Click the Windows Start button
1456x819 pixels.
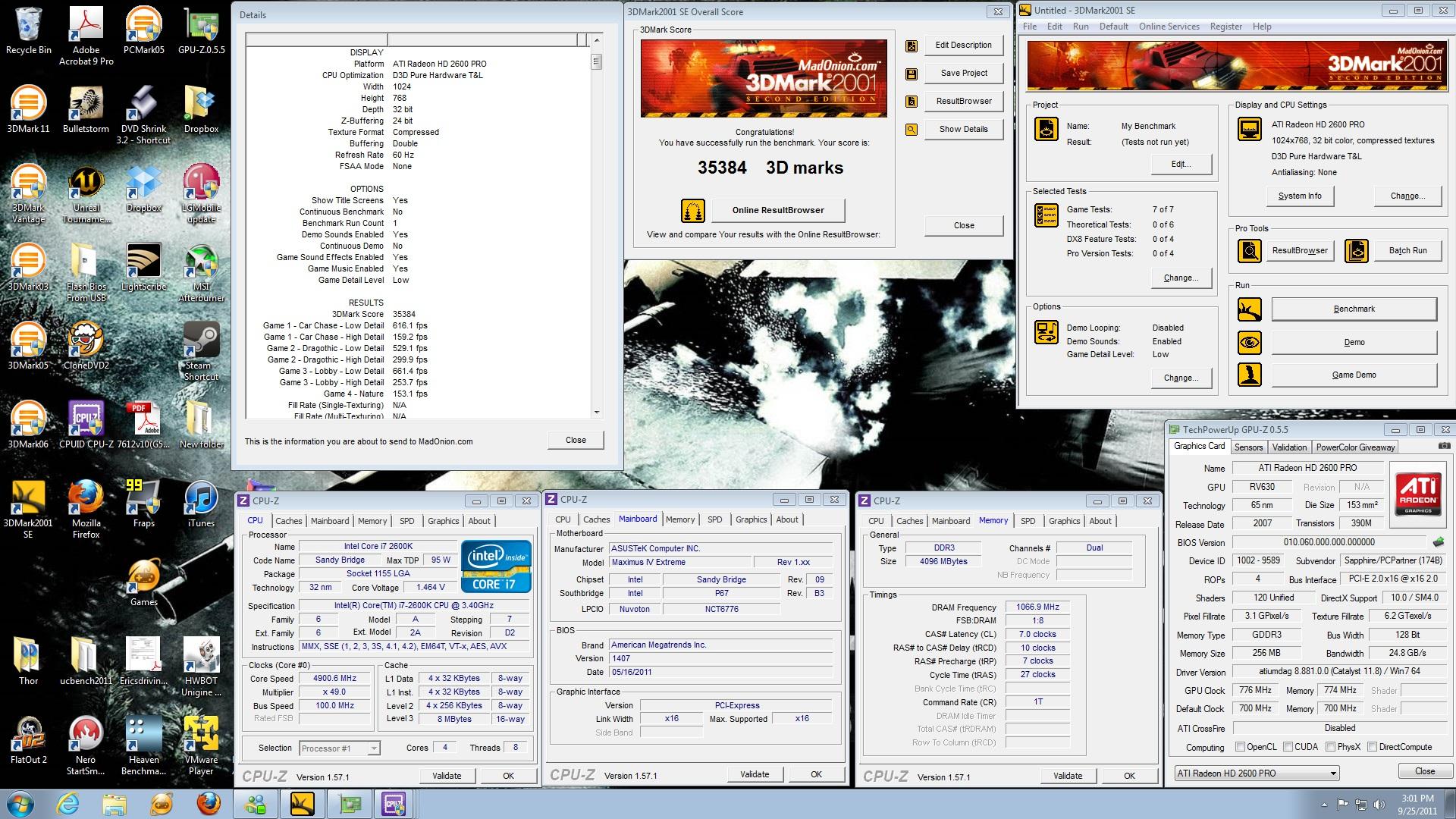click(19, 804)
